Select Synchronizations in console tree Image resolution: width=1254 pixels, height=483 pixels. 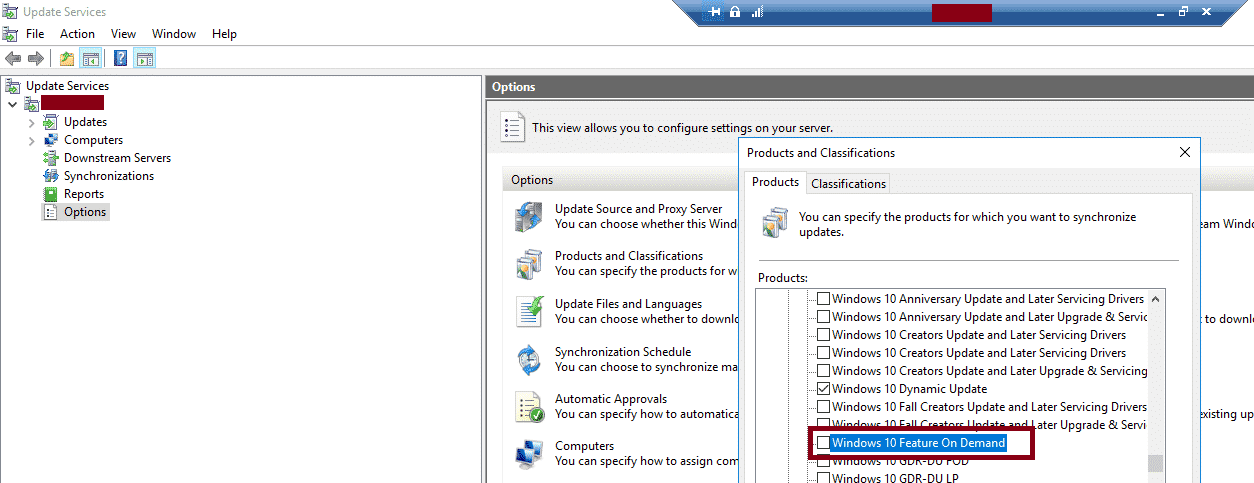point(109,176)
